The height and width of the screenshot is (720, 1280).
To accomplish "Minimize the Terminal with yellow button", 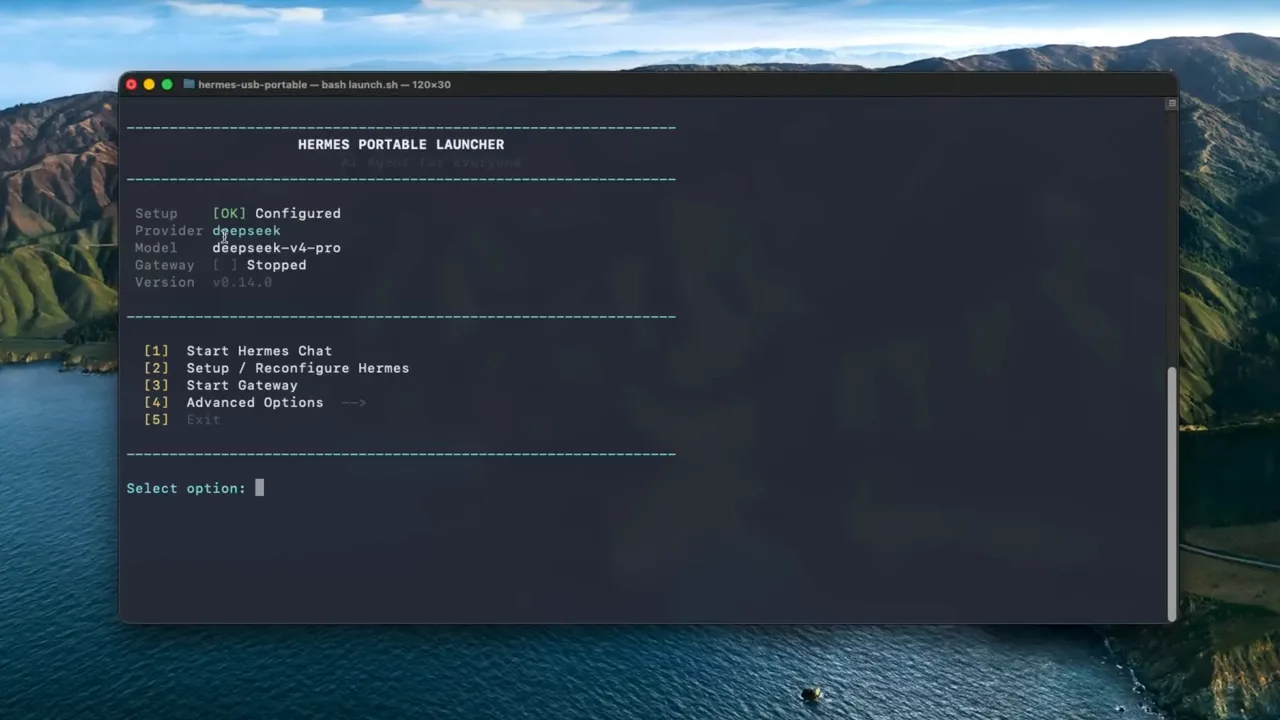I will pos(149,85).
